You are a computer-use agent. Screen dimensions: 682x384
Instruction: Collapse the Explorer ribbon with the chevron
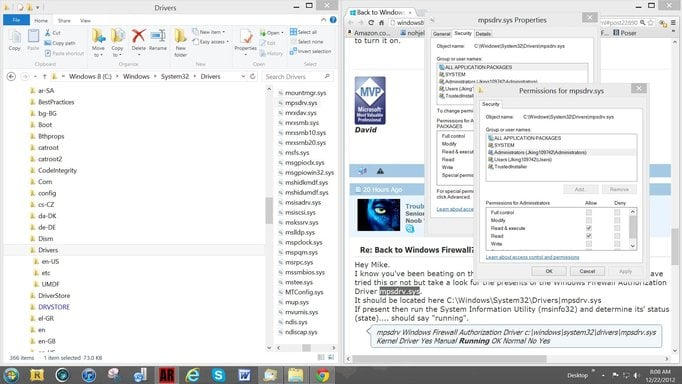coord(323,20)
